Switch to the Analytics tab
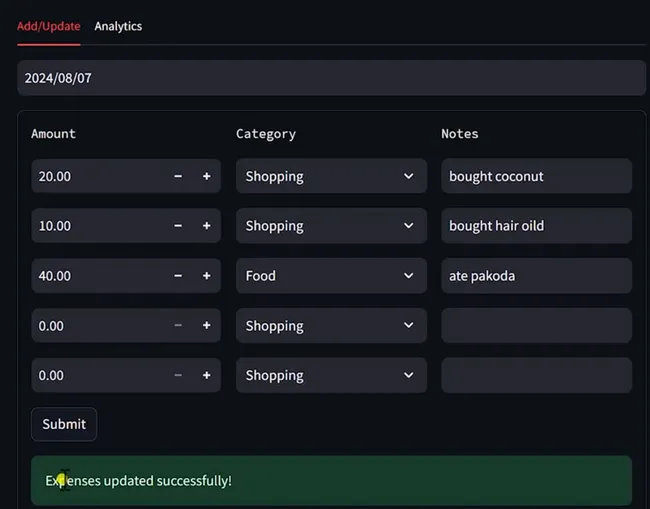 [118, 26]
